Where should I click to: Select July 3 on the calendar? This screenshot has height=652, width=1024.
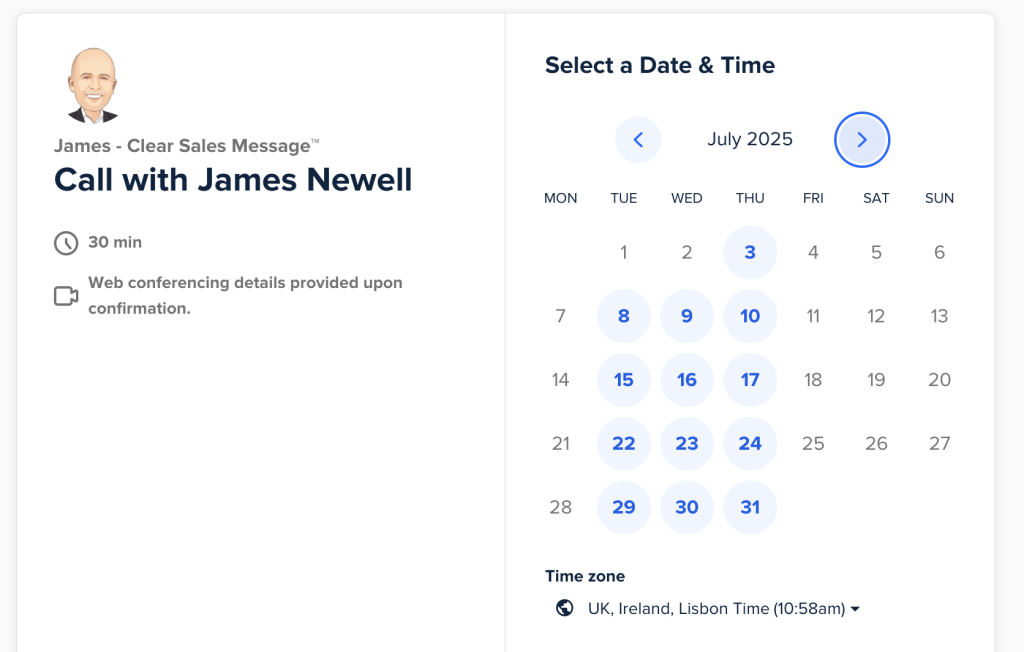[750, 252]
